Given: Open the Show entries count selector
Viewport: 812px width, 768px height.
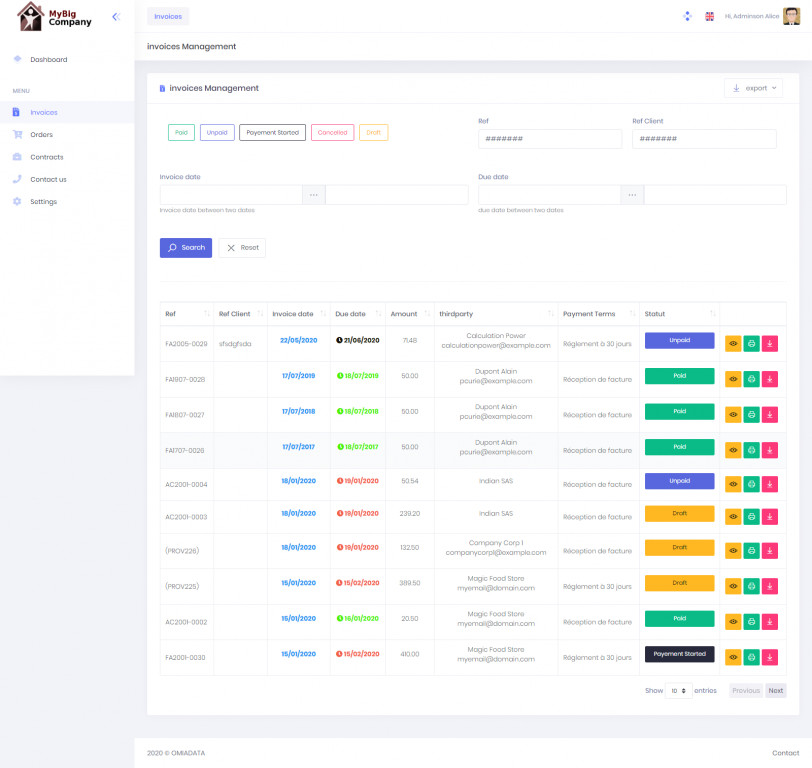Looking at the screenshot, I should coord(679,691).
